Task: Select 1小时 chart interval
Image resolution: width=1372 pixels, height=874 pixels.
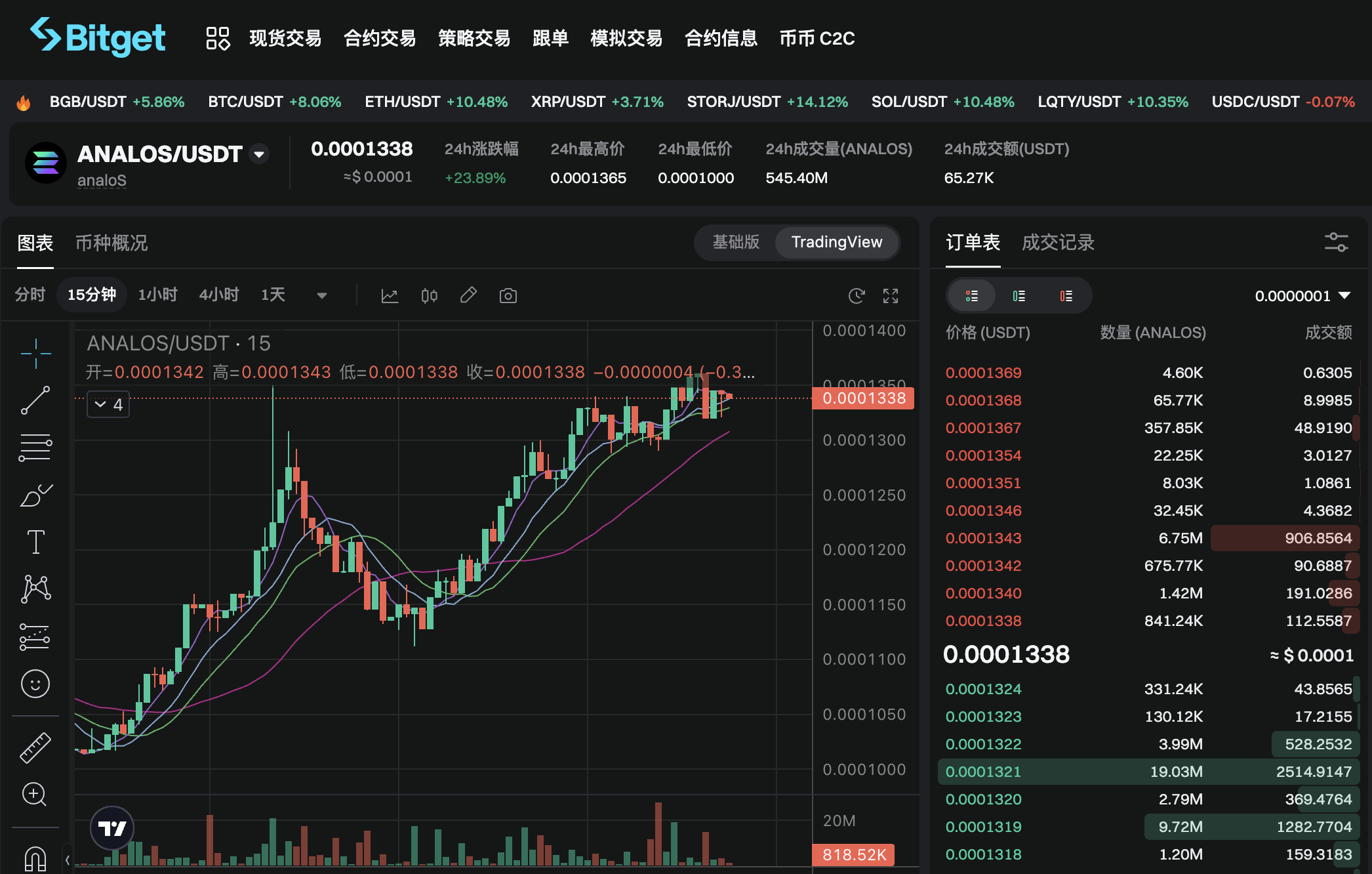Action: point(158,295)
